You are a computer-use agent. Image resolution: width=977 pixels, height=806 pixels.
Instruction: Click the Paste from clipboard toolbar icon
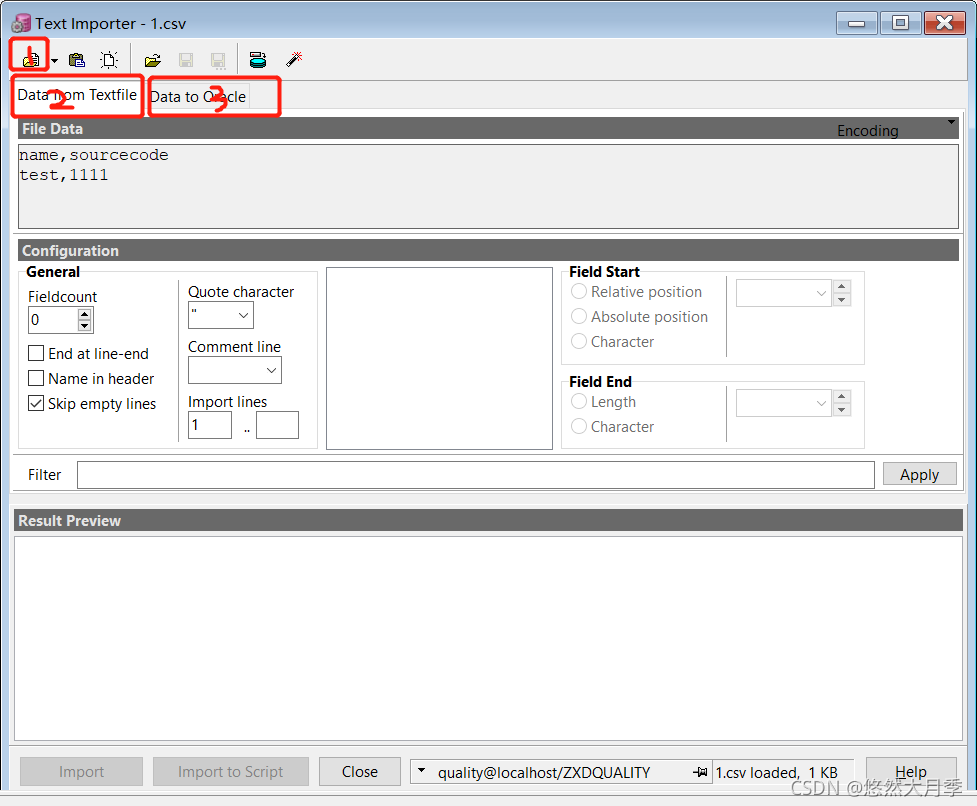coord(77,60)
